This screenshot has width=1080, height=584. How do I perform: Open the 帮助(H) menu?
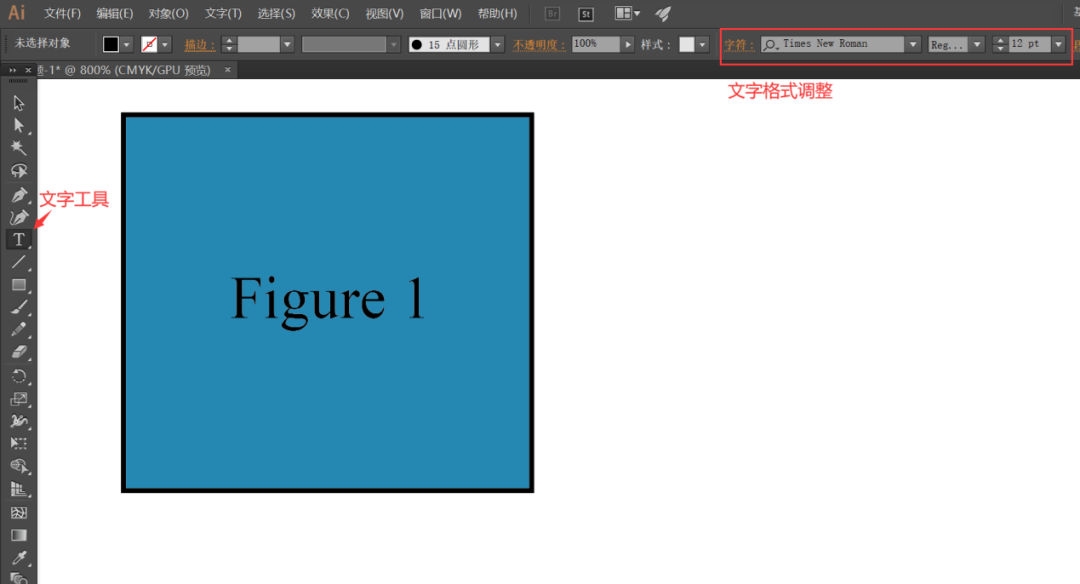[x=497, y=14]
